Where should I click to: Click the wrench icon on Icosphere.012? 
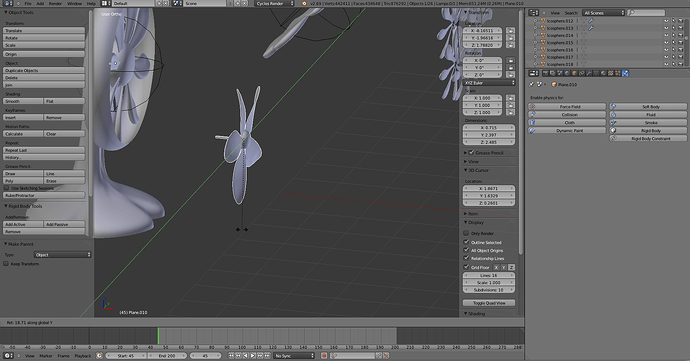click(591, 21)
